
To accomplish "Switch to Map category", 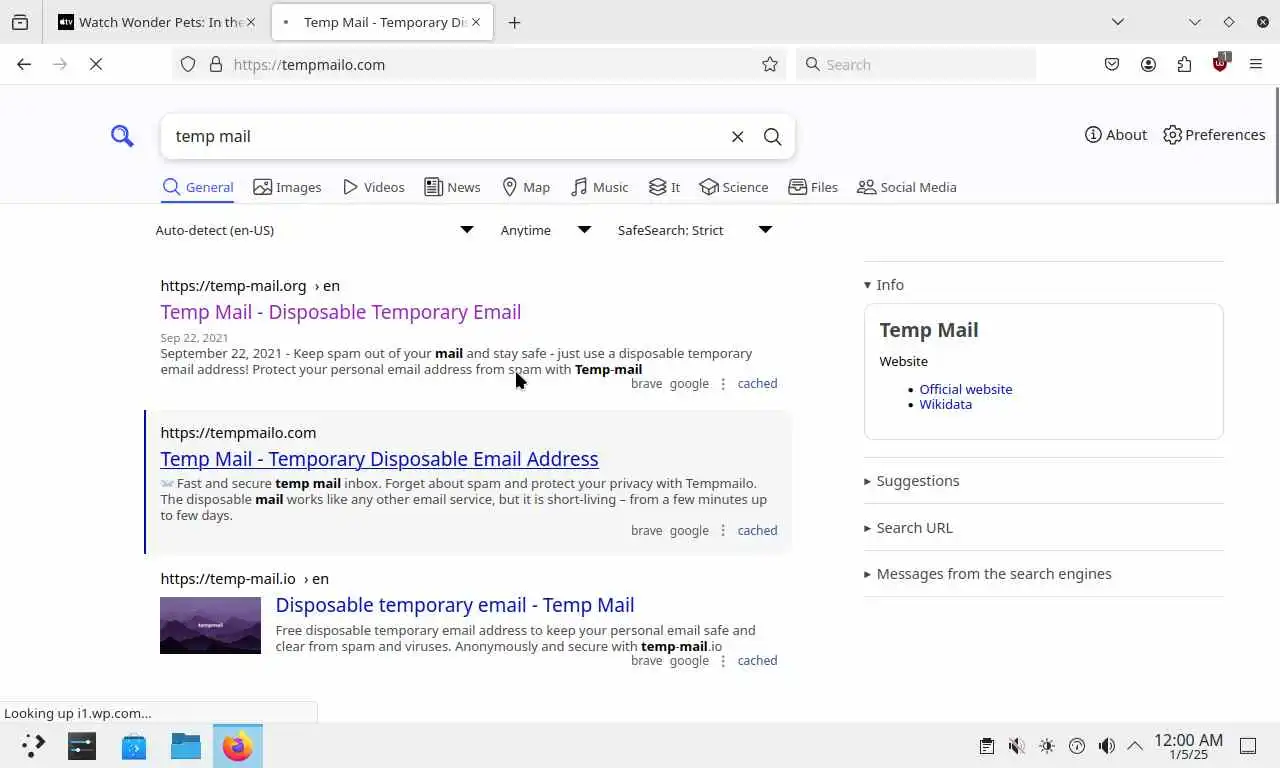I will (x=526, y=187).
